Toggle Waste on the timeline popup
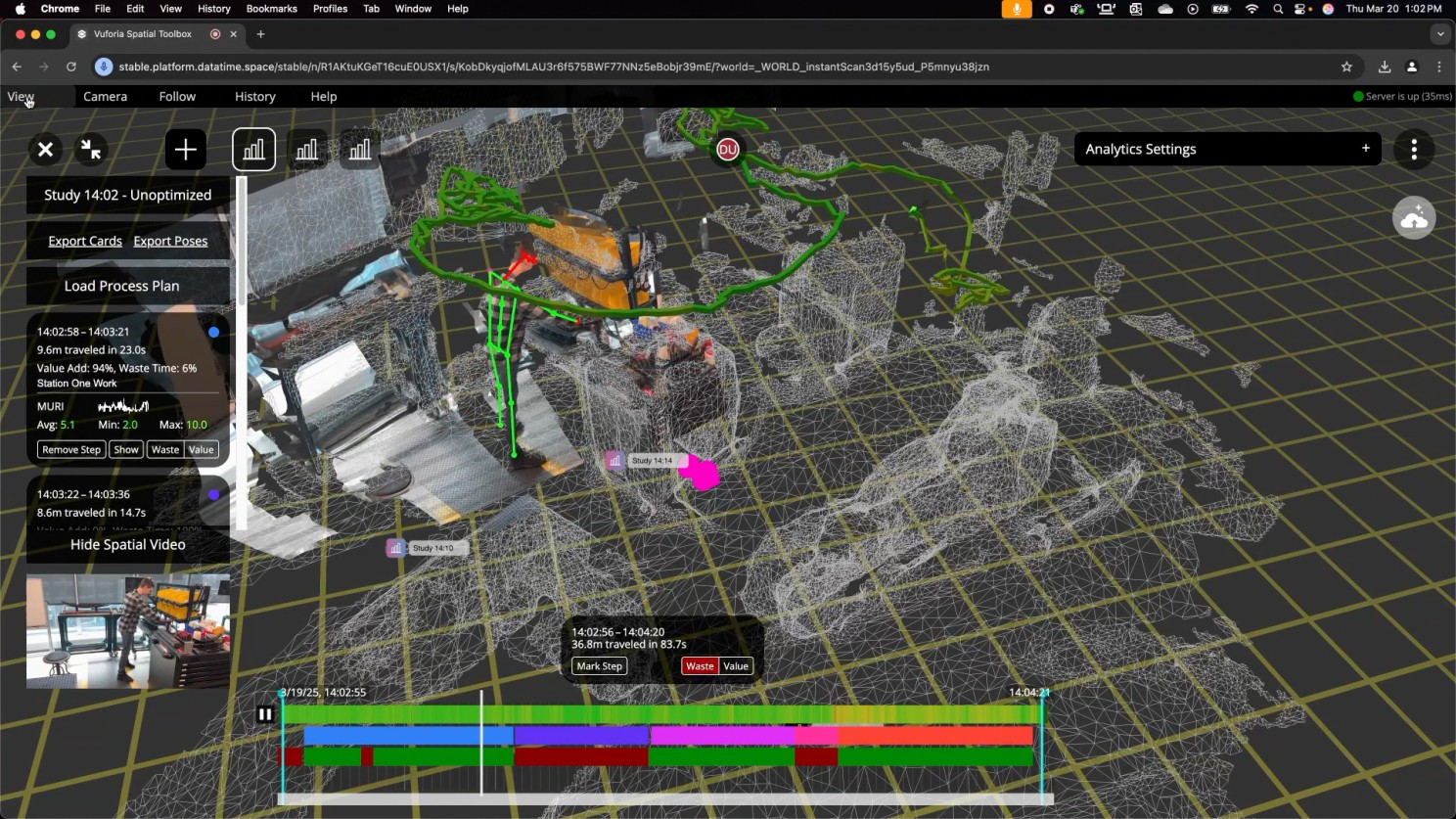This screenshot has height=819, width=1456. (x=700, y=666)
